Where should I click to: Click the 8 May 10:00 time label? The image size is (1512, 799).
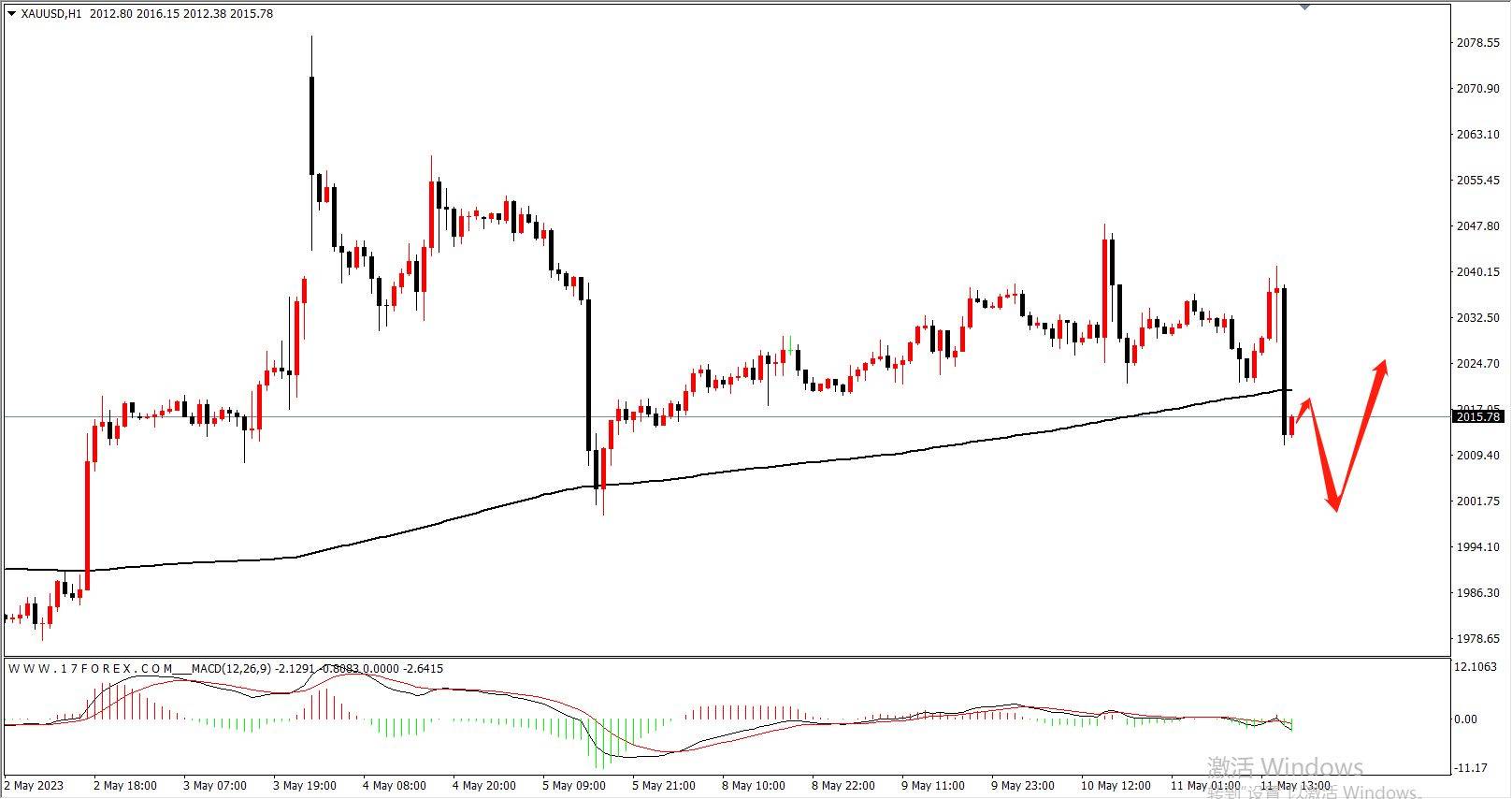click(x=754, y=786)
